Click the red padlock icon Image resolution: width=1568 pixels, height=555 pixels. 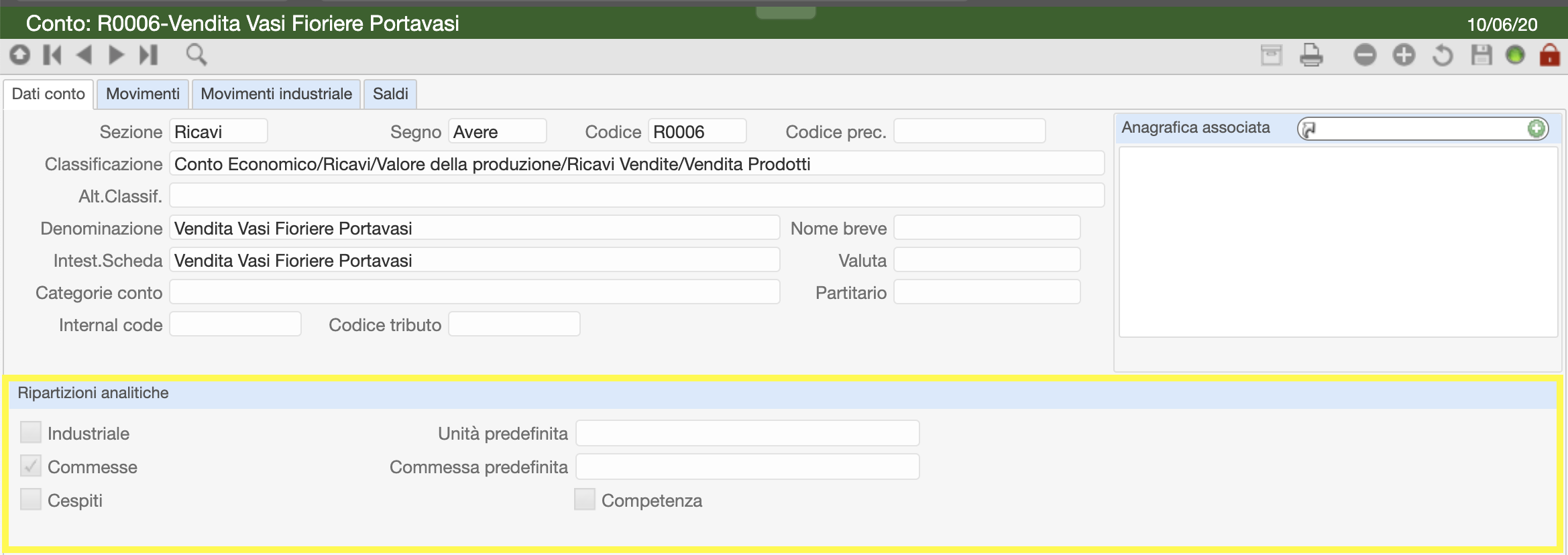click(x=1550, y=55)
